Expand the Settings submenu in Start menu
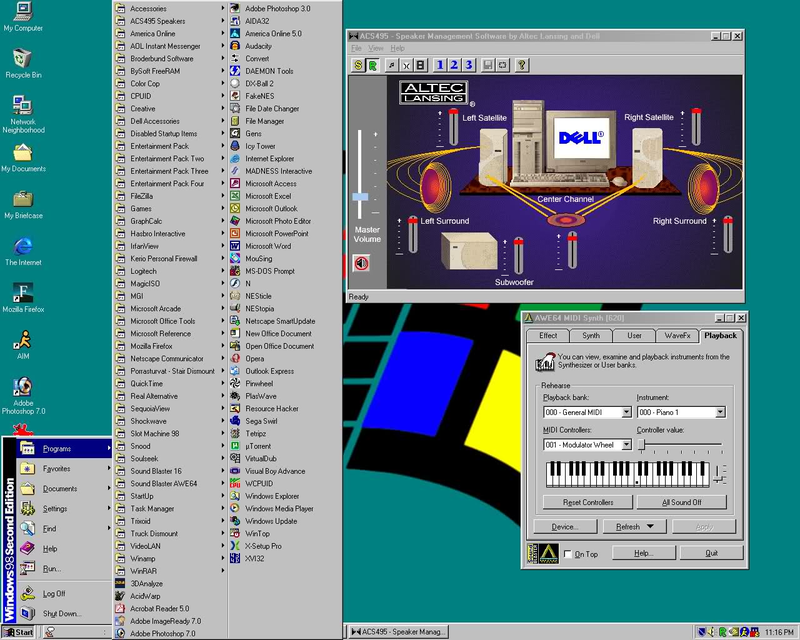Image resolution: width=800 pixels, height=640 pixels. tap(65, 509)
